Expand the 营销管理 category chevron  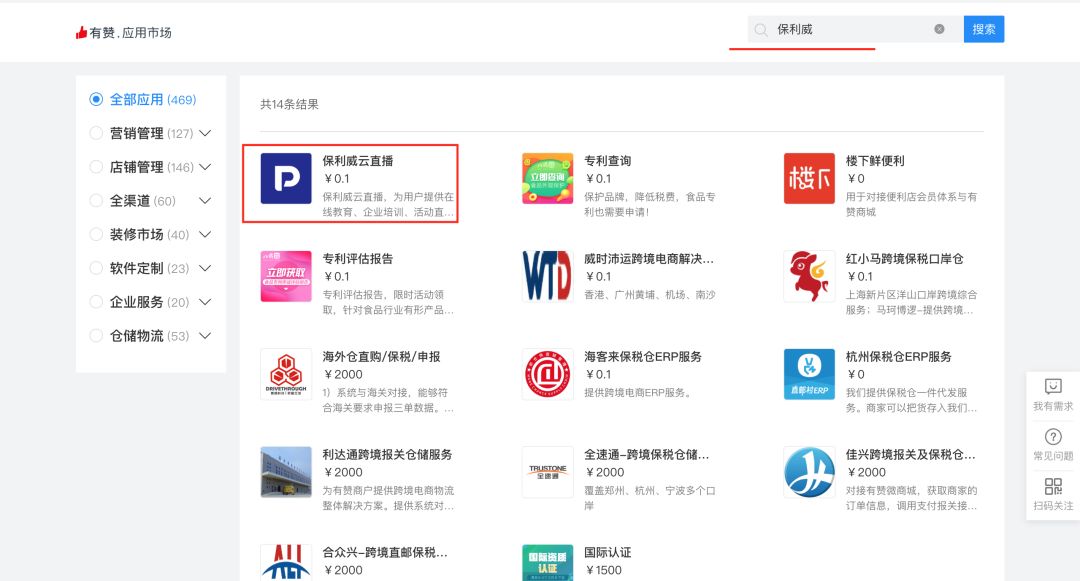click(205, 133)
